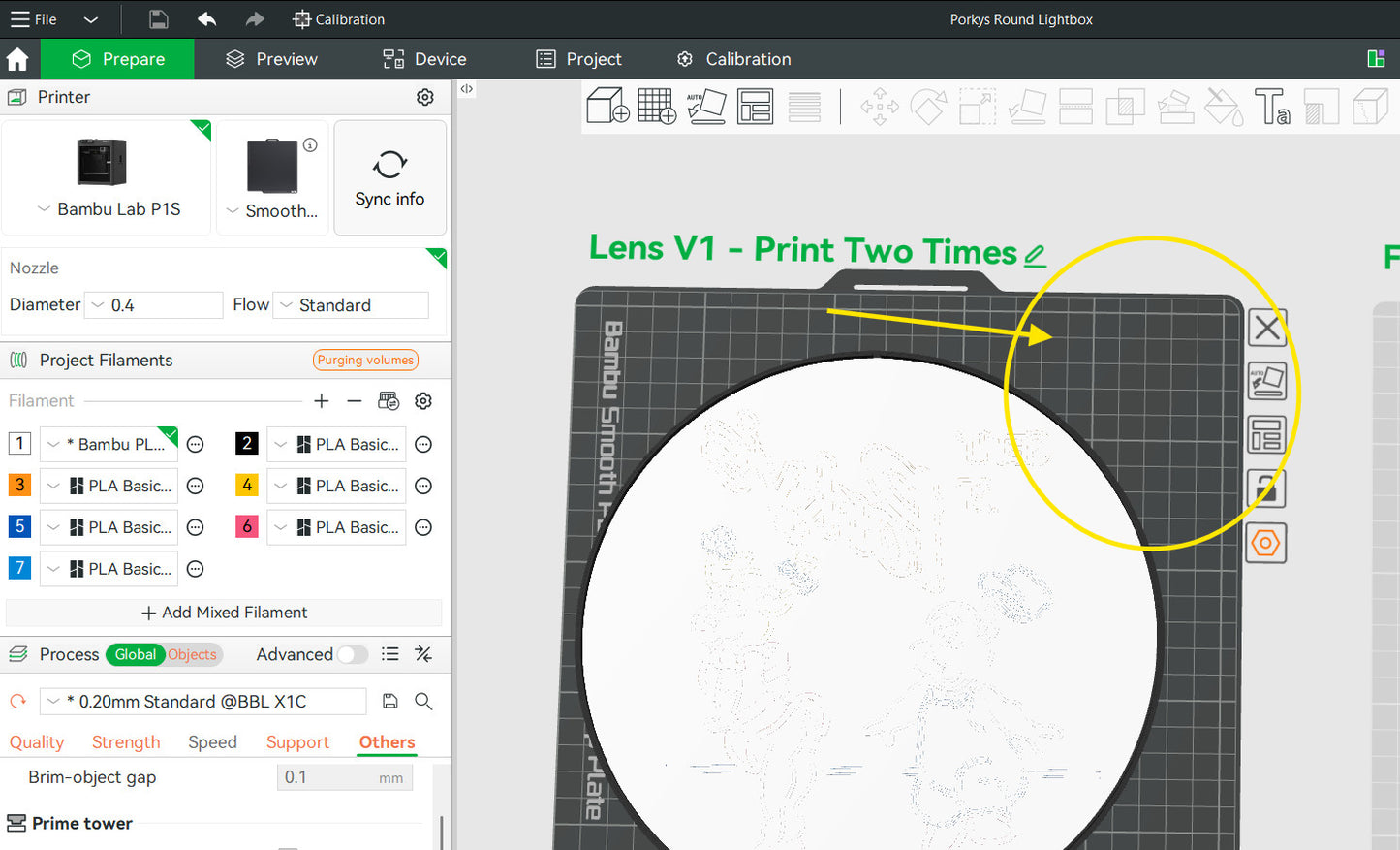This screenshot has width=1400, height=850.
Task: Reset process preset changes with orange arrow
Action: 17,702
